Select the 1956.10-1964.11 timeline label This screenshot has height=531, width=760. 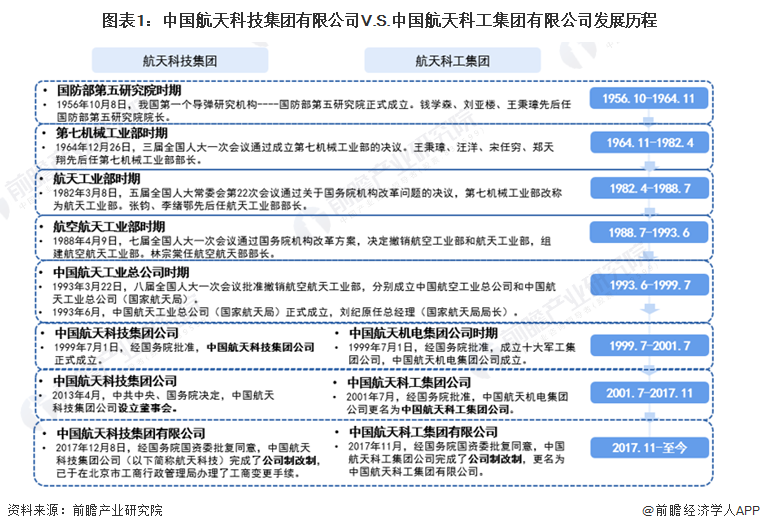point(649,98)
